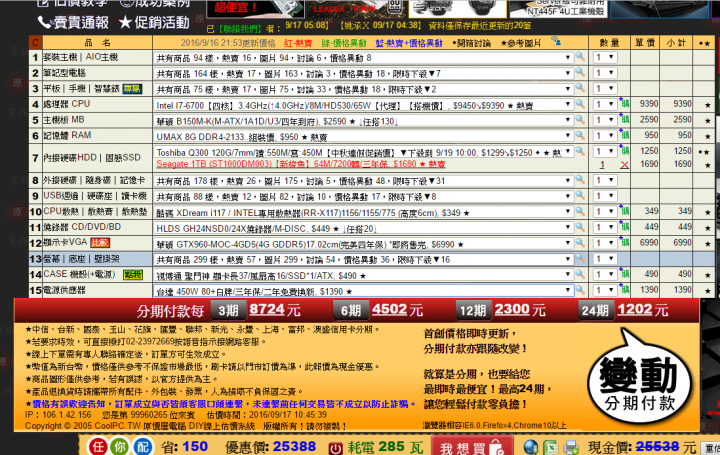Click star icon in Seagate 1690 row
Viewport: 720px width, 455px height.
click(x=708, y=165)
